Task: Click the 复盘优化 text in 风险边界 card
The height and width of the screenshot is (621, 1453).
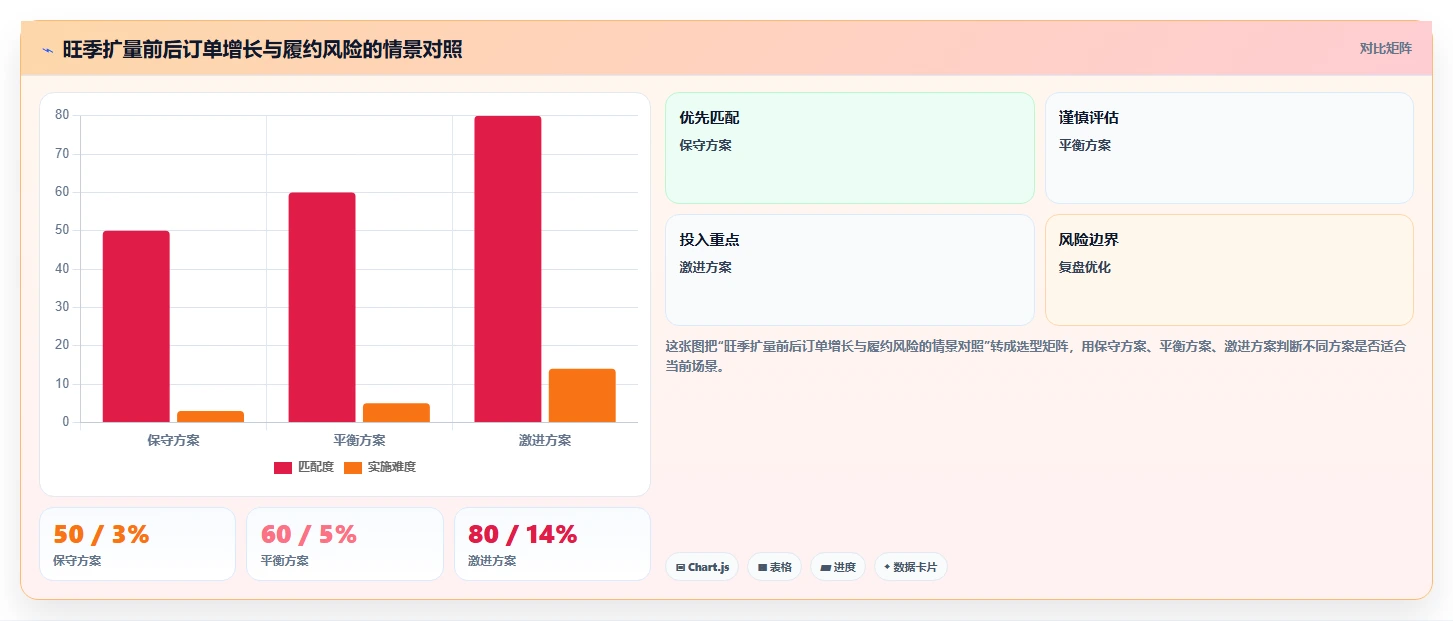Action: coord(1085,268)
